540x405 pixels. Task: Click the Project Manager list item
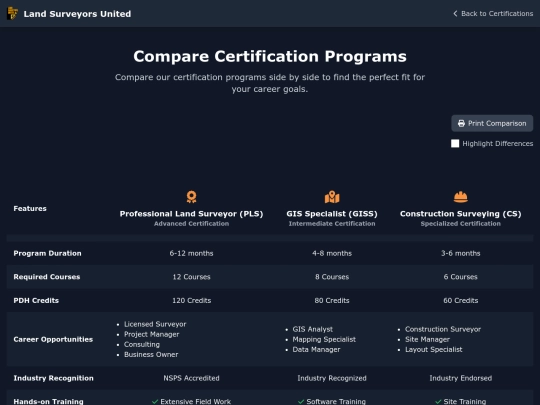(152, 334)
